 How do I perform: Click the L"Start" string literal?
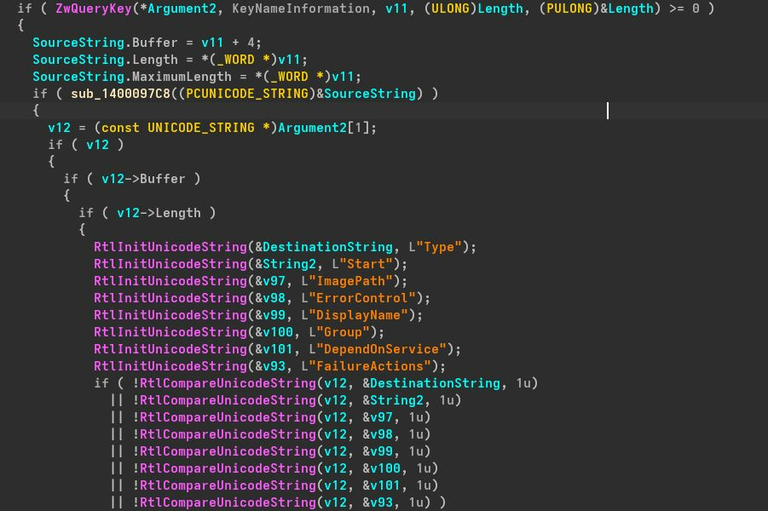(x=362, y=264)
